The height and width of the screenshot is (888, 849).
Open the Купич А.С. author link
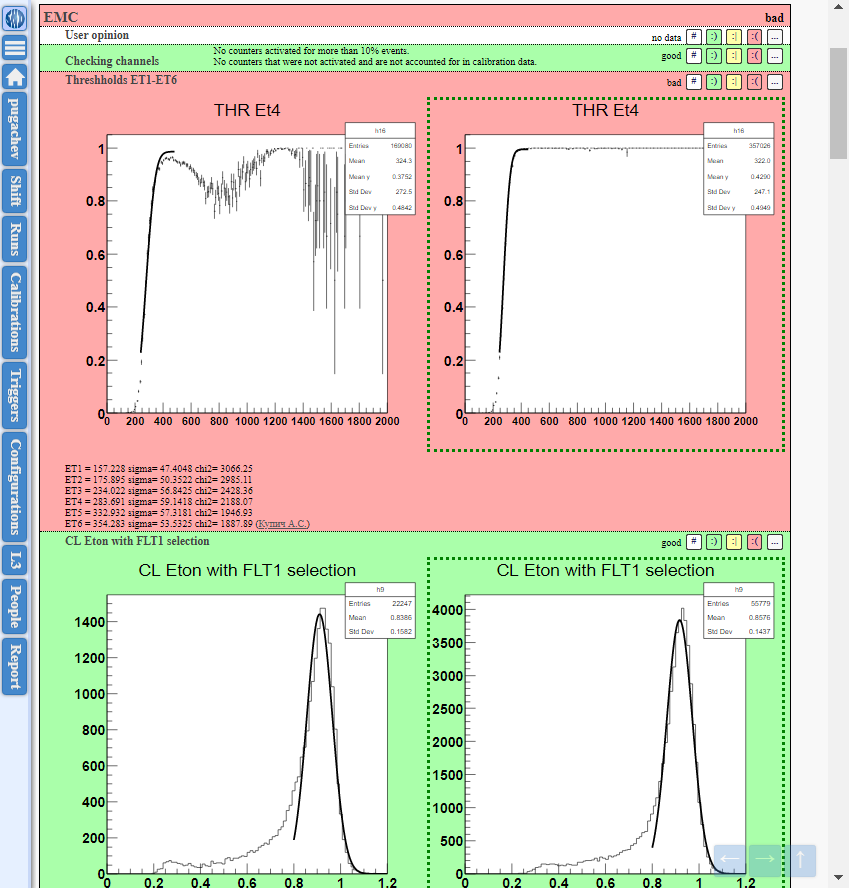[283, 523]
